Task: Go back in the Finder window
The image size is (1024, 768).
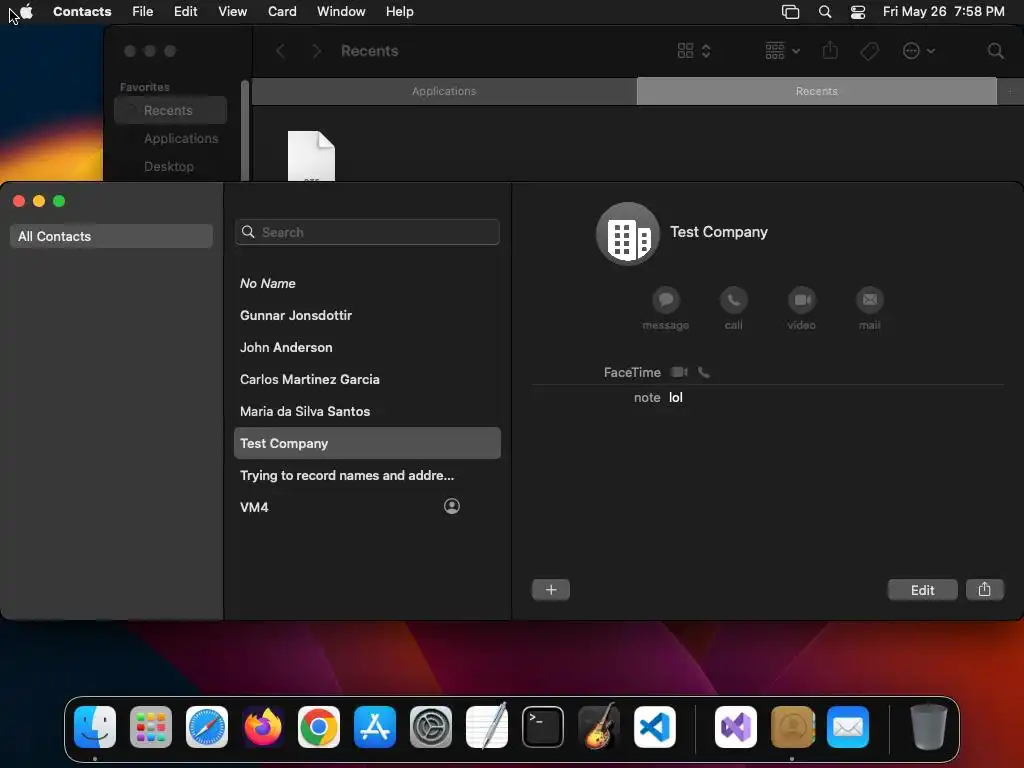Action: [280, 51]
